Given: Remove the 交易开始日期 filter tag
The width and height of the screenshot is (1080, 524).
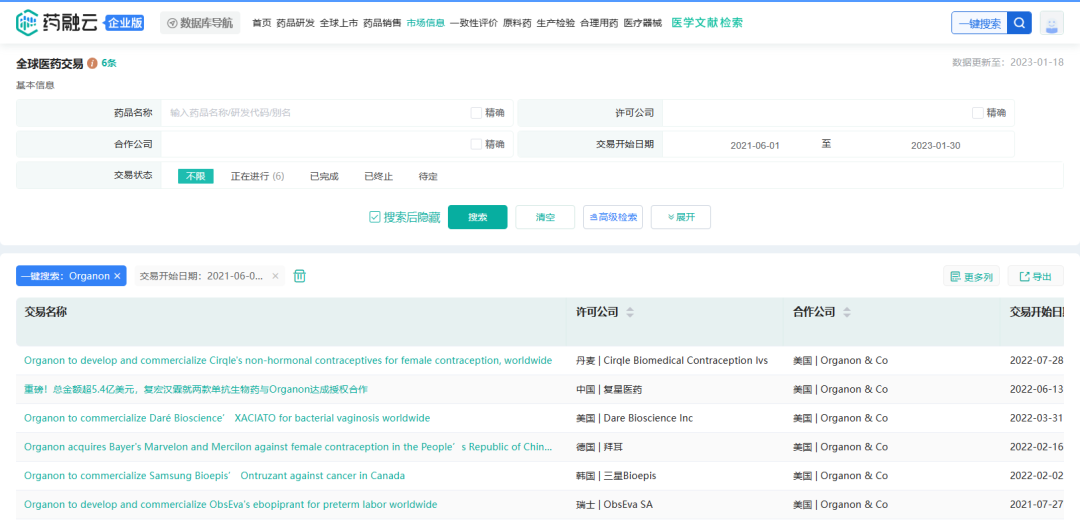Looking at the screenshot, I should pyautogui.click(x=276, y=276).
